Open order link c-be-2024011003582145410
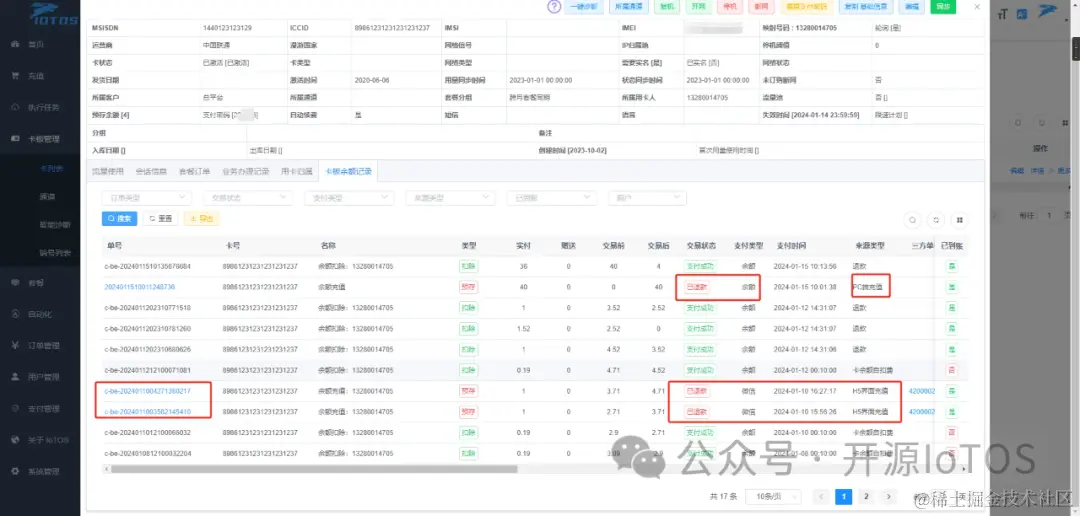The width and height of the screenshot is (1080, 516). pyautogui.click(x=147, y=412)
